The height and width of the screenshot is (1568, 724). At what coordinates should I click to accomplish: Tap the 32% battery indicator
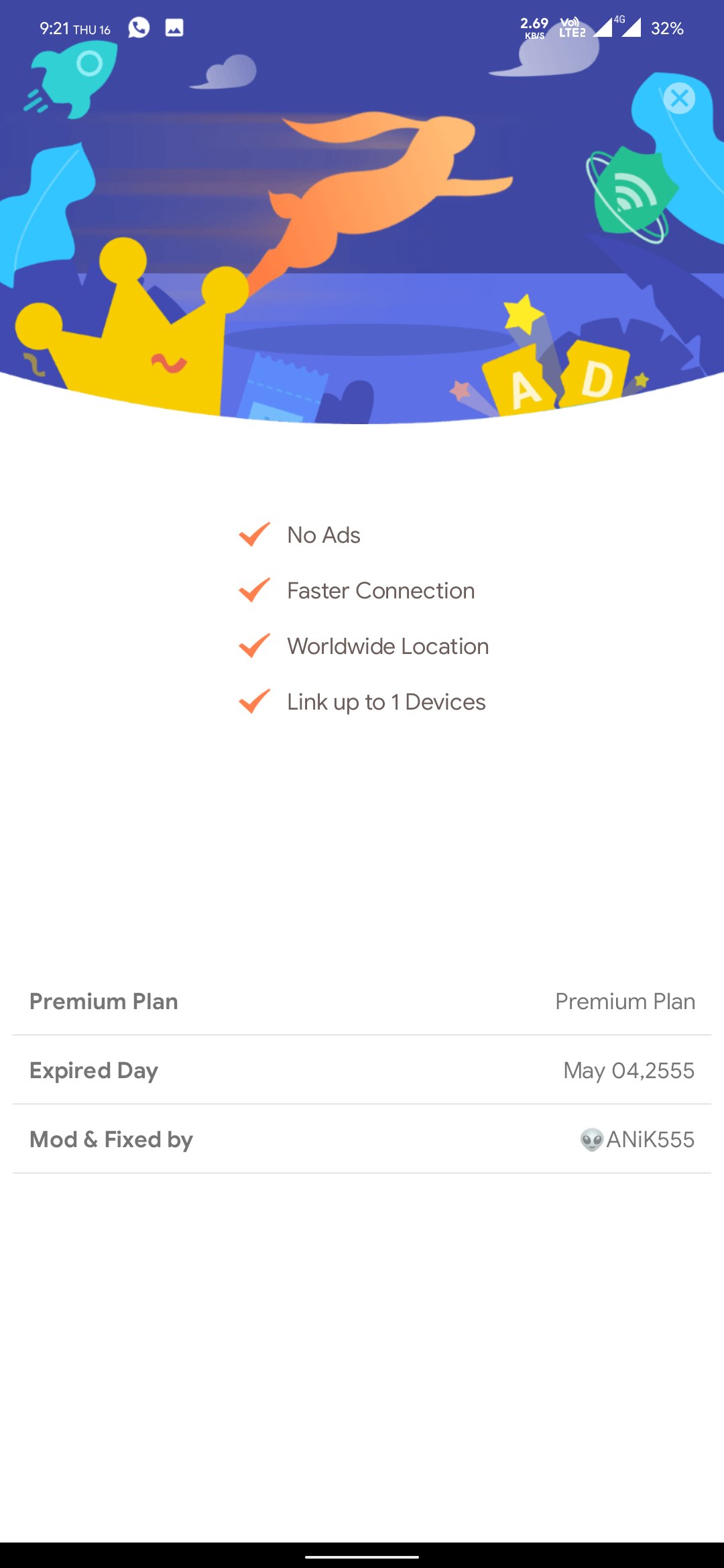[667, 28]
